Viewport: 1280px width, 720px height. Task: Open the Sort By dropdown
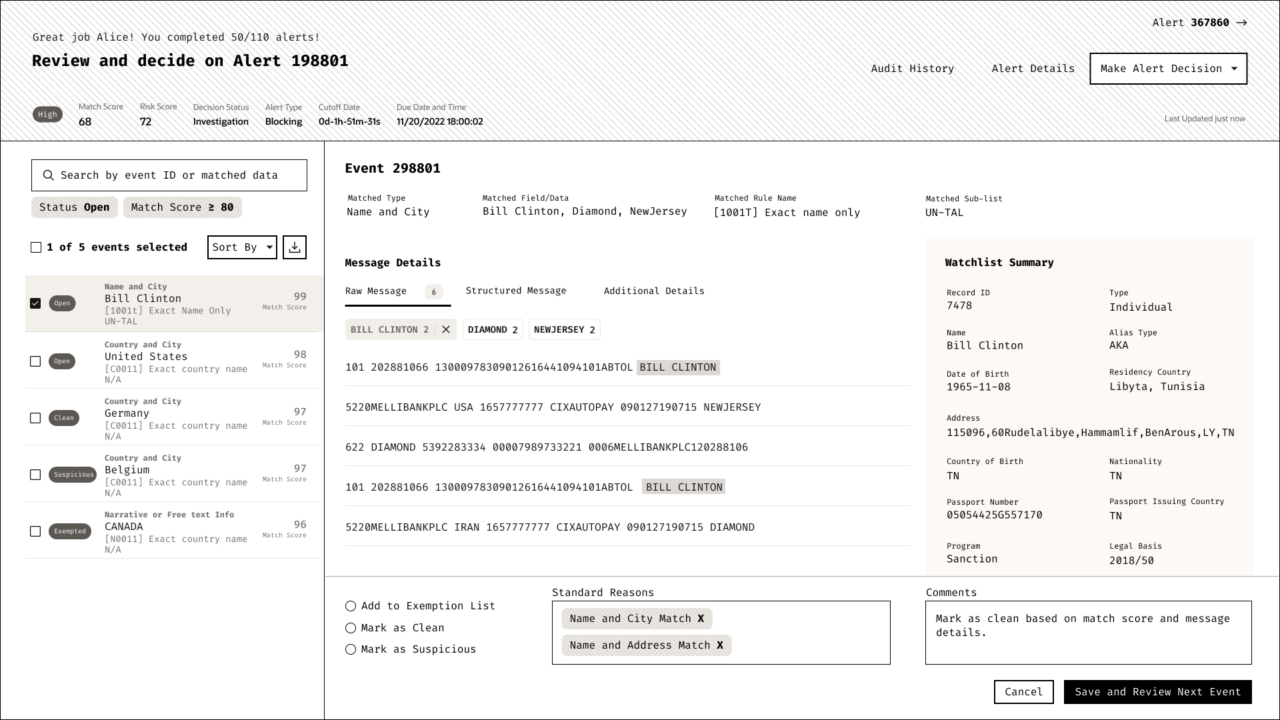pyautogui.click(x=242, y=247)
